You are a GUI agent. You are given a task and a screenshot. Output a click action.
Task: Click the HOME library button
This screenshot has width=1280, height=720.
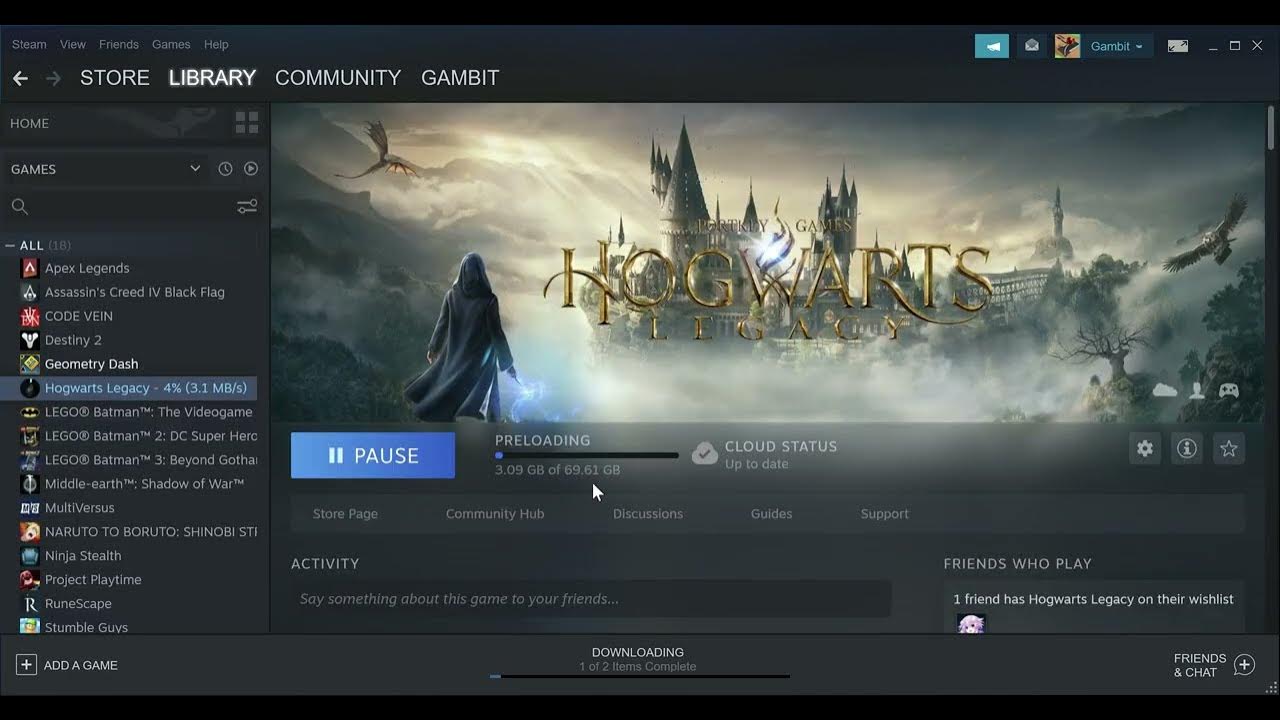click(30, 123)
